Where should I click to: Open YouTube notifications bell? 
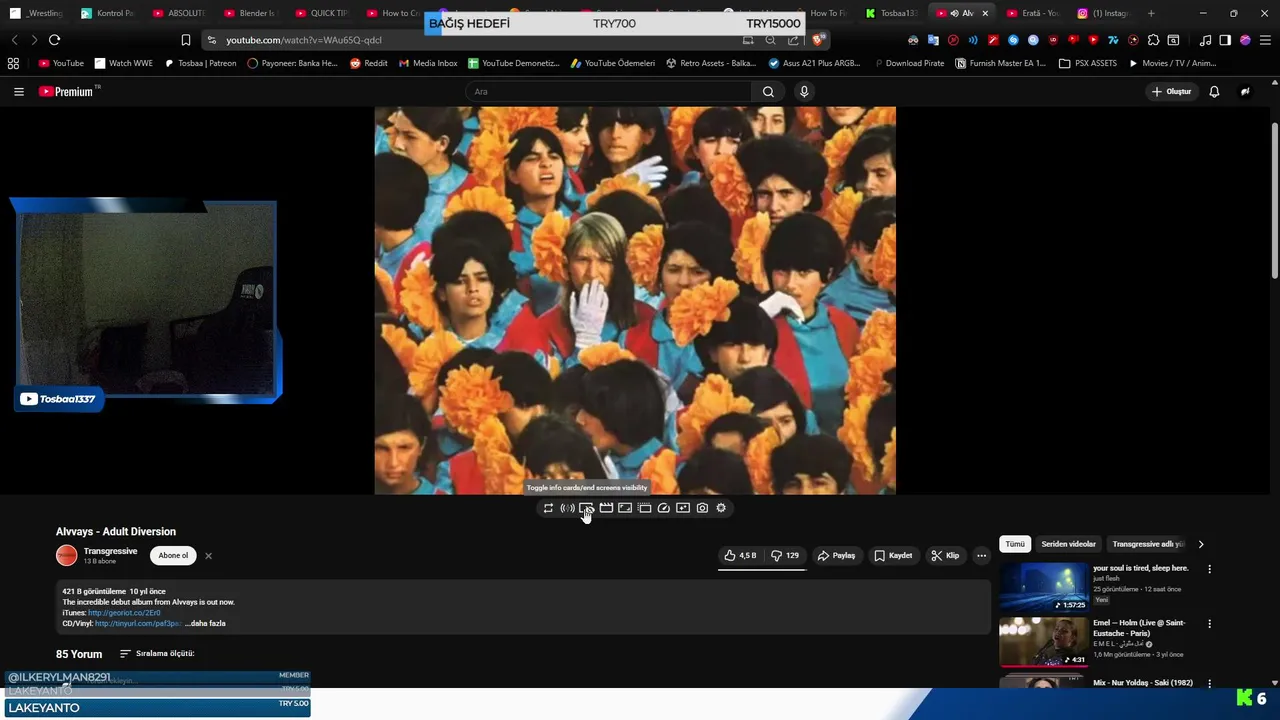[x=1214, y=91]
